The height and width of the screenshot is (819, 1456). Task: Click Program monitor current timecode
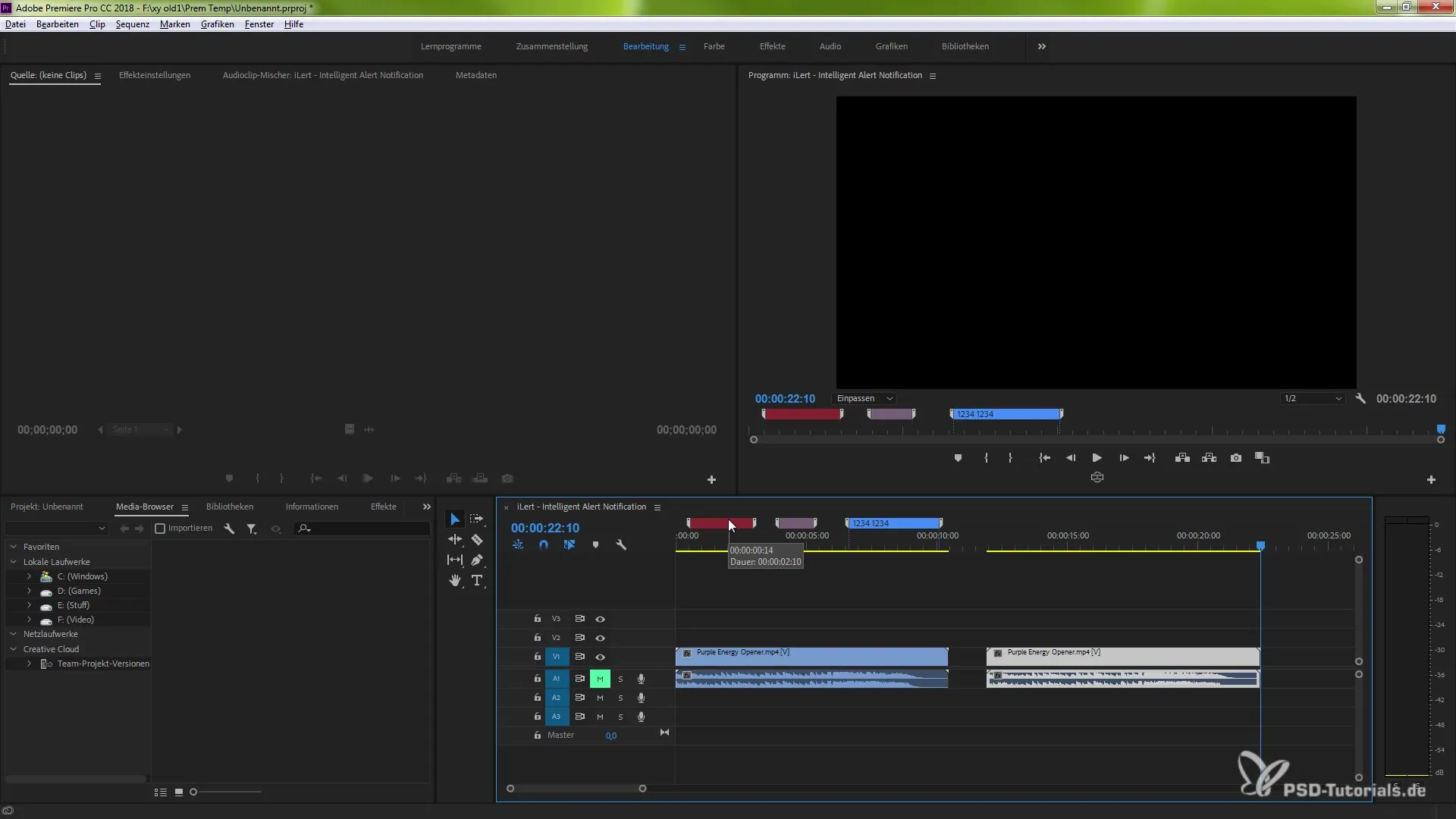tap(785, 399)
